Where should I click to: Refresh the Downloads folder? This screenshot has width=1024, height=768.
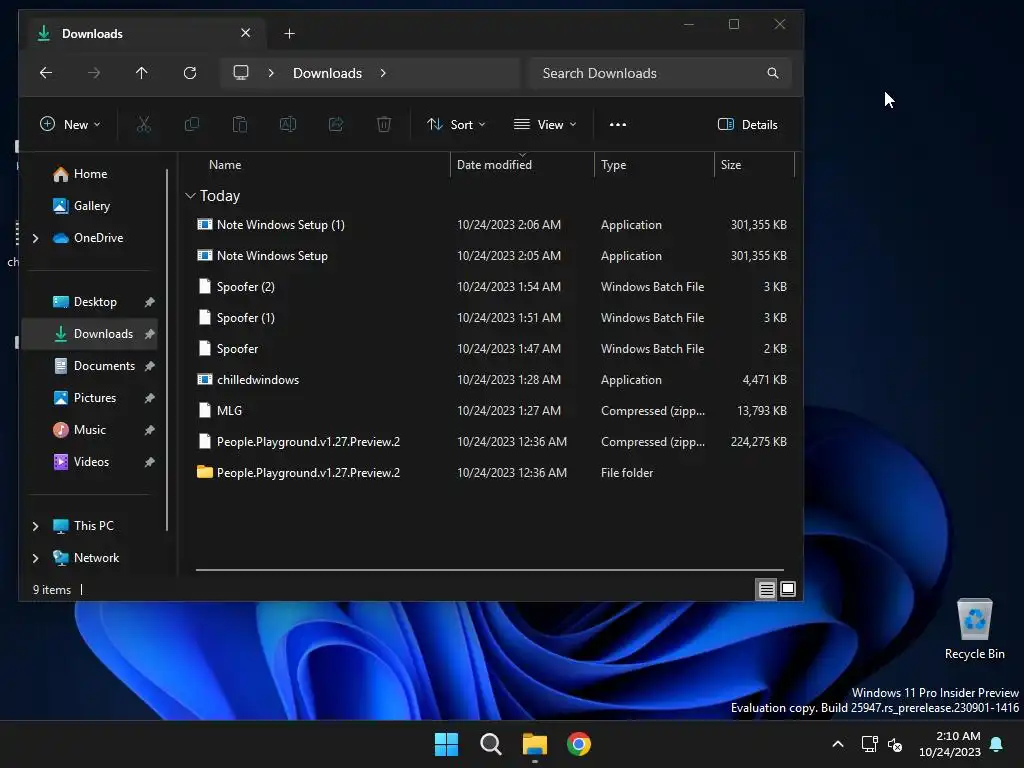click(190, 72)
